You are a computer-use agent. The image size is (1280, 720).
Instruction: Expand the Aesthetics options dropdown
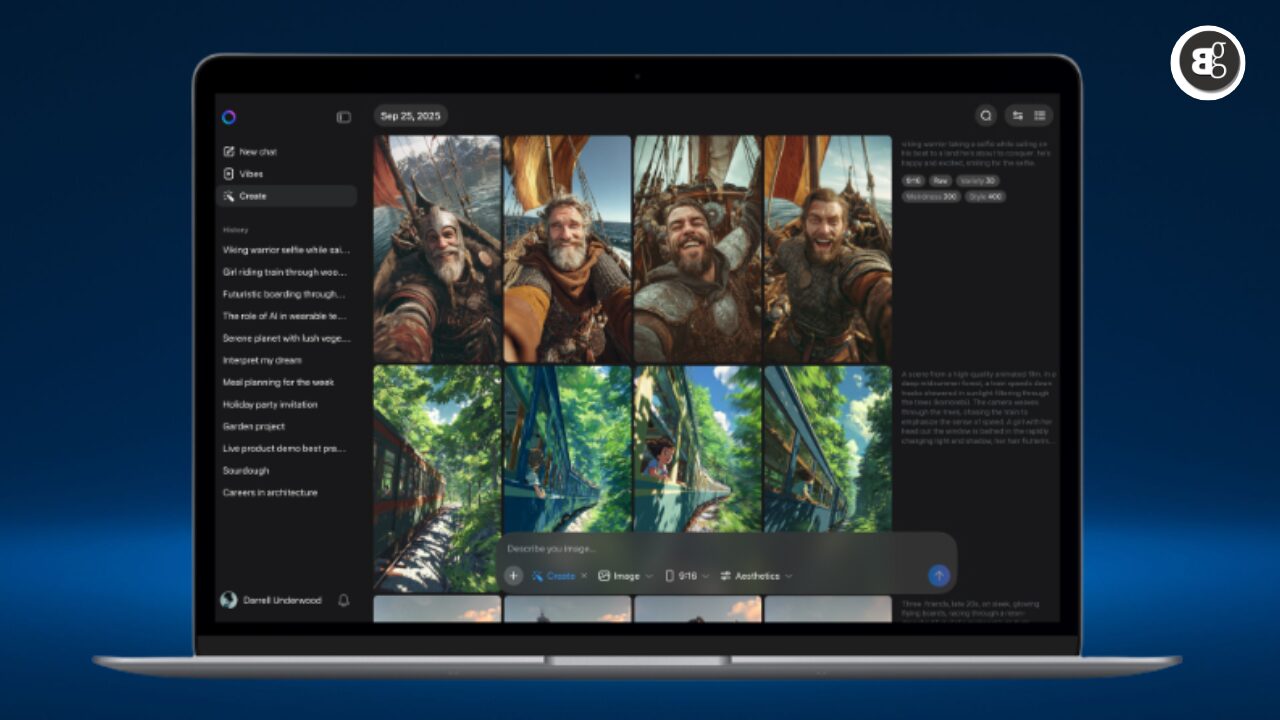[756, 576]
